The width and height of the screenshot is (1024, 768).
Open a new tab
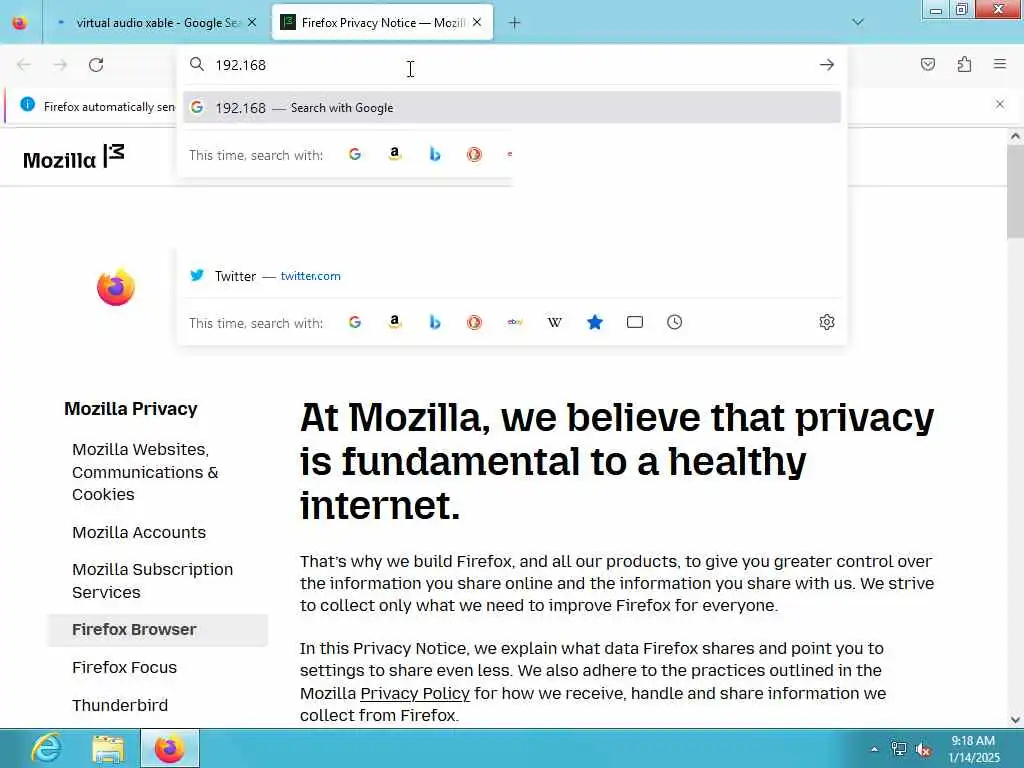pyautogui.click(x=514, y=23)
